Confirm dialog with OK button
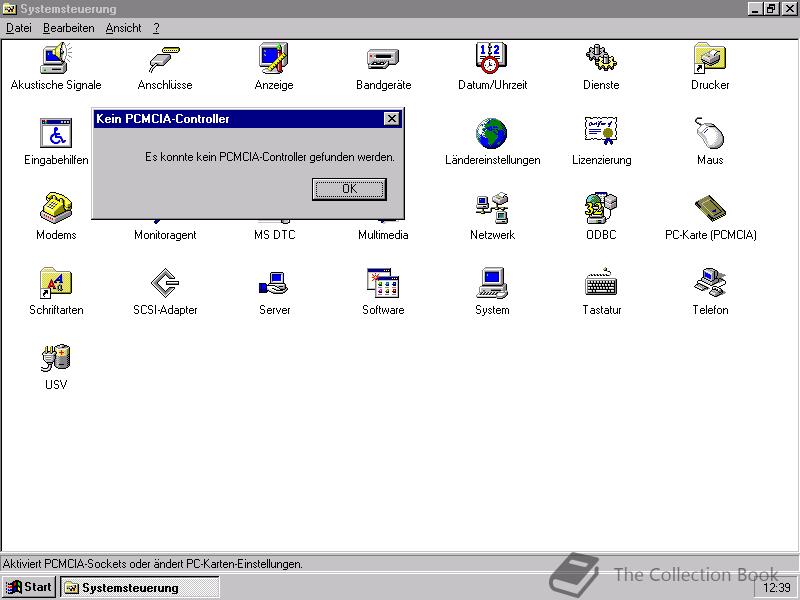 coord(349,189)
